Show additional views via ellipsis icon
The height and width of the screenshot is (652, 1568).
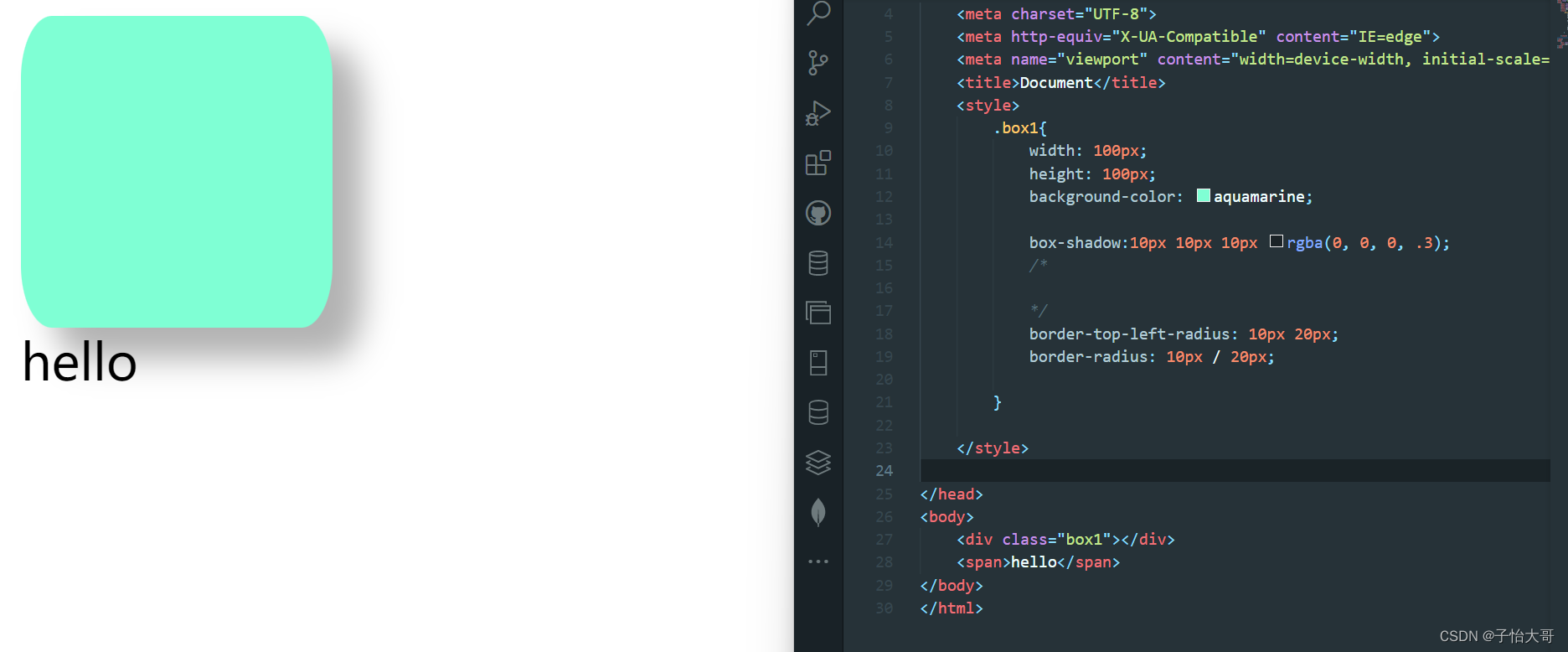coord(818,561)
